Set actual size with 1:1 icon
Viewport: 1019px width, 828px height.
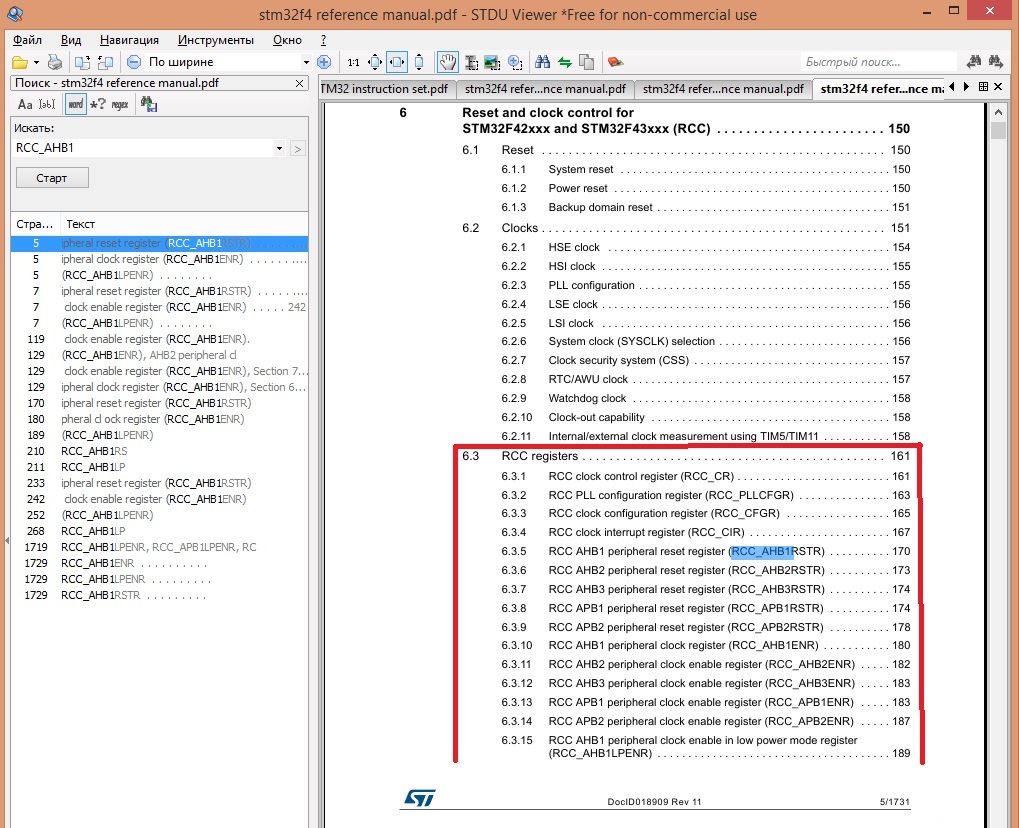coord(354,62)
